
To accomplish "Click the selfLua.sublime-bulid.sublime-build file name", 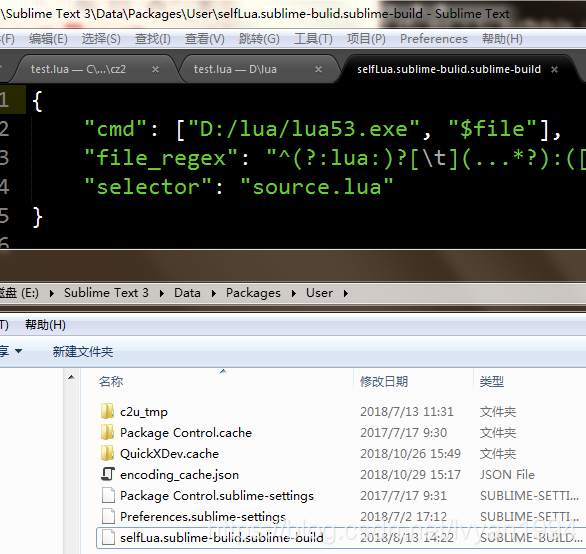I will click(x=222, y=538).
